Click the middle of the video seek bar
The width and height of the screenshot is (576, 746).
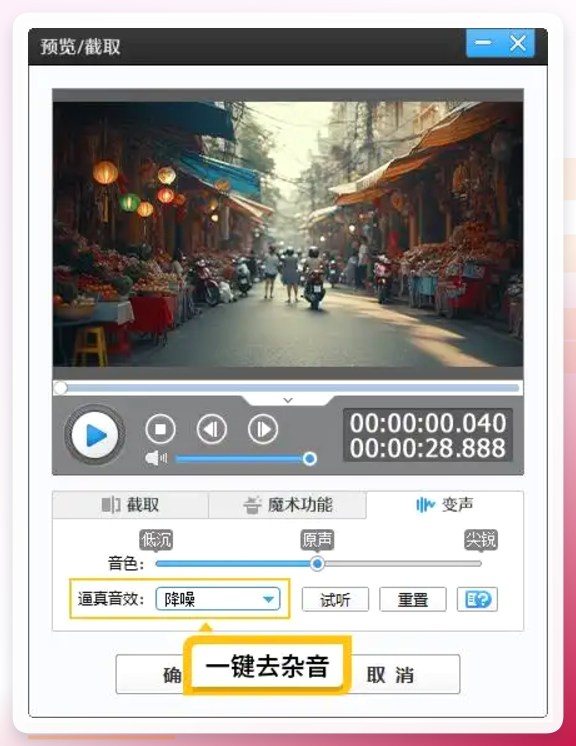288,388
